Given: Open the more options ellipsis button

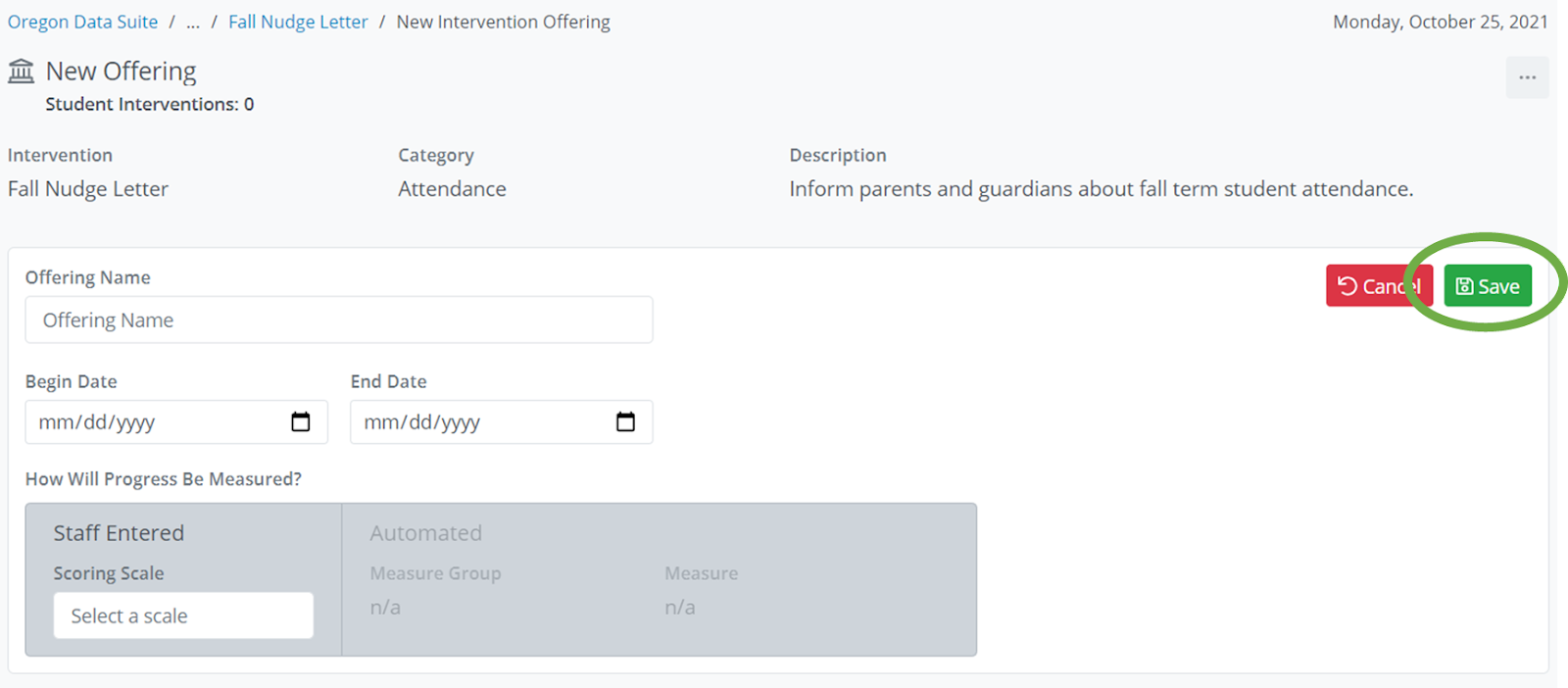Looking at the screenshot, I should (x=1527, y=77).
